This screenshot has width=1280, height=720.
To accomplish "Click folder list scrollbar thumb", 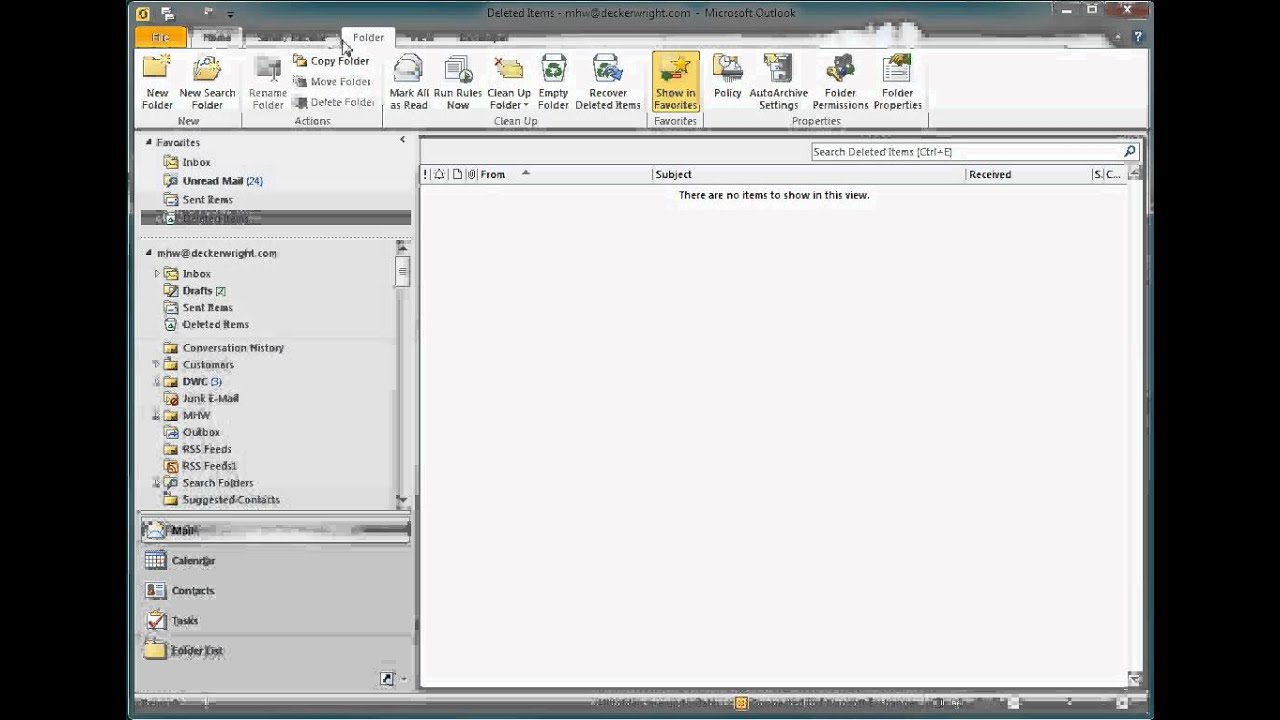I will click(x=402, y=271).
